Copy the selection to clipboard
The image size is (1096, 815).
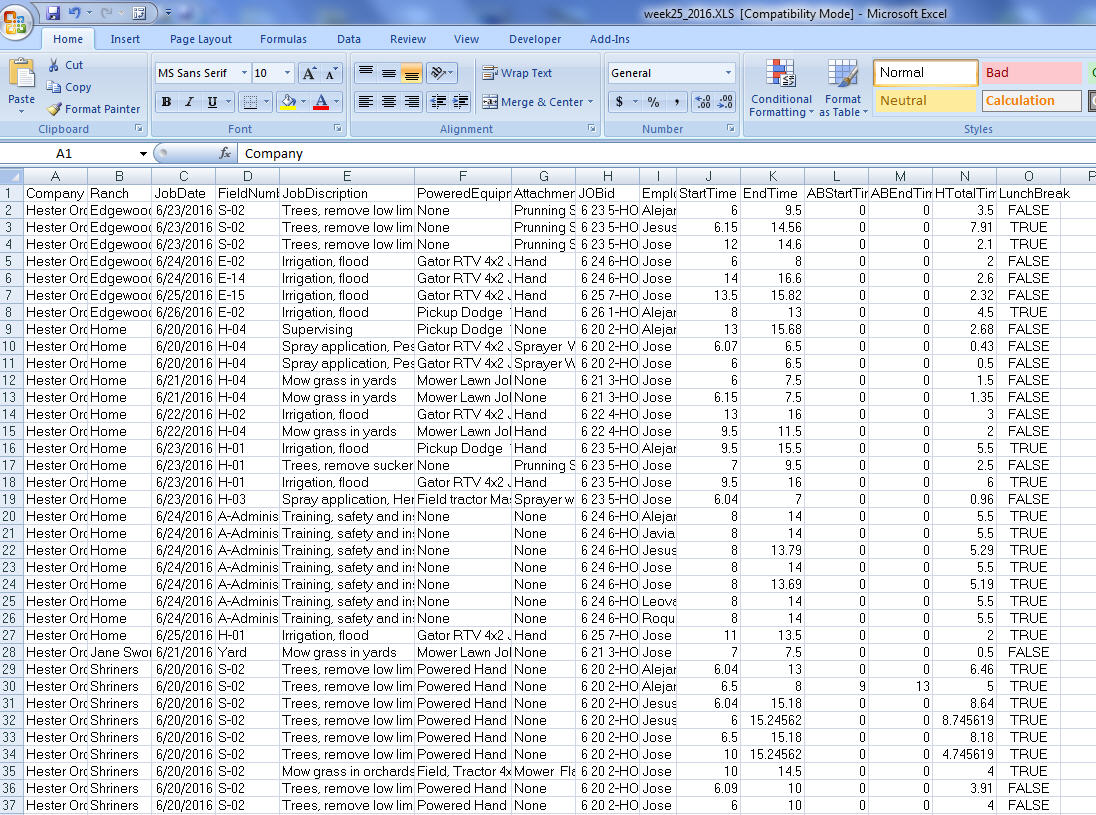click(x=68, y=87)
